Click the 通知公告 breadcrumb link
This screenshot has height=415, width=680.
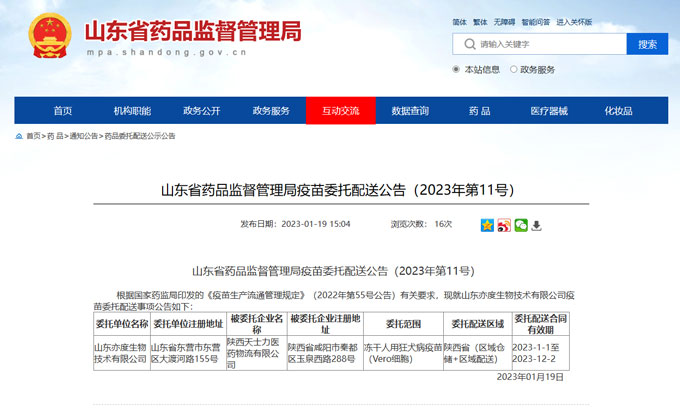(x=83, y=136)
